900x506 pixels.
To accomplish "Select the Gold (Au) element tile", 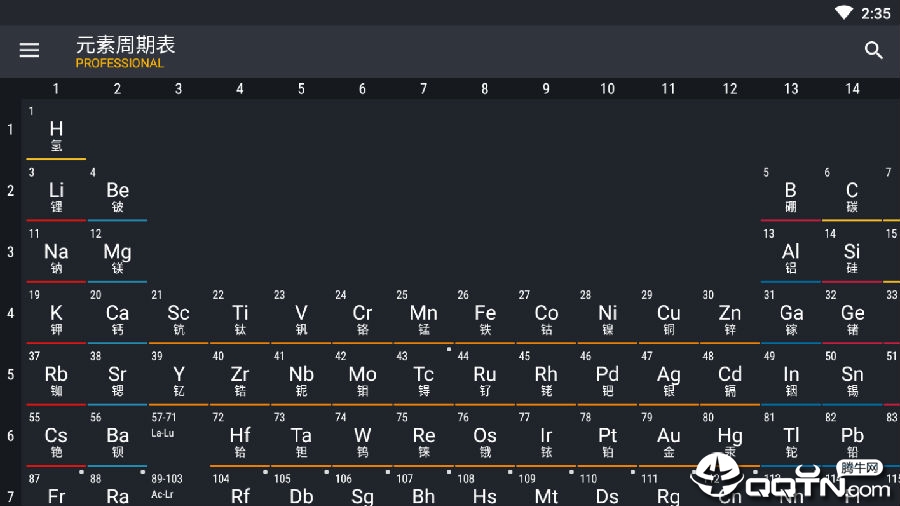I will pyautogui.click(x=668, y=438).
